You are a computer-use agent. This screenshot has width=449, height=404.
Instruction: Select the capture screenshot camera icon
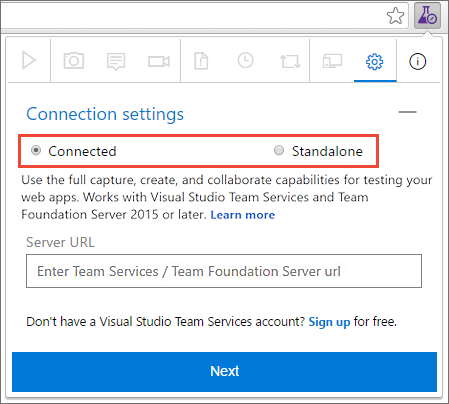tap(74, 61)
